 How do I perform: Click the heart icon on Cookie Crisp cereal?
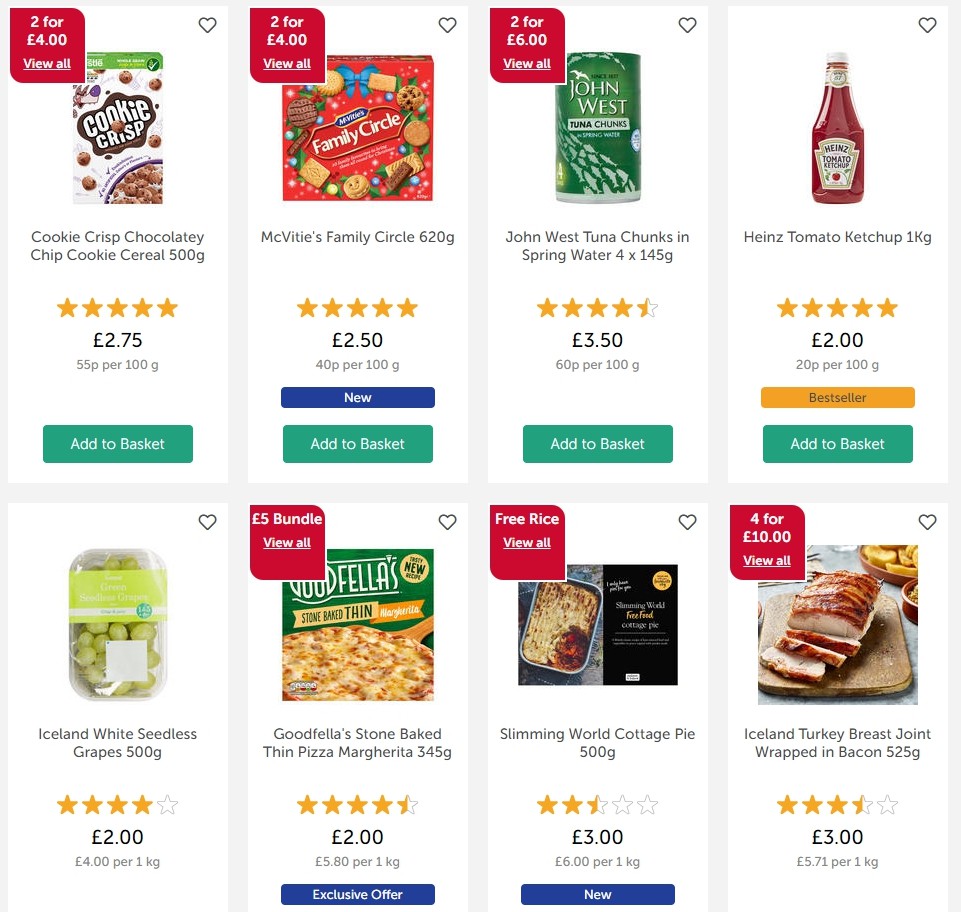207,25
